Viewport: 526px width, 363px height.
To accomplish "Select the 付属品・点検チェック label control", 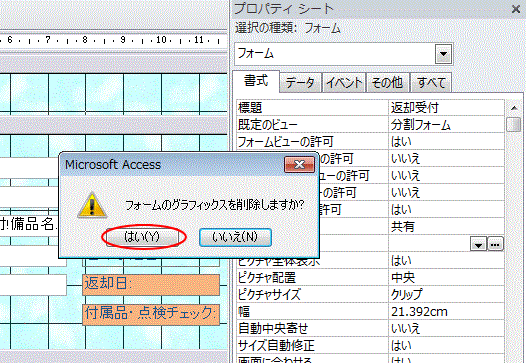I will coord(151,314).
